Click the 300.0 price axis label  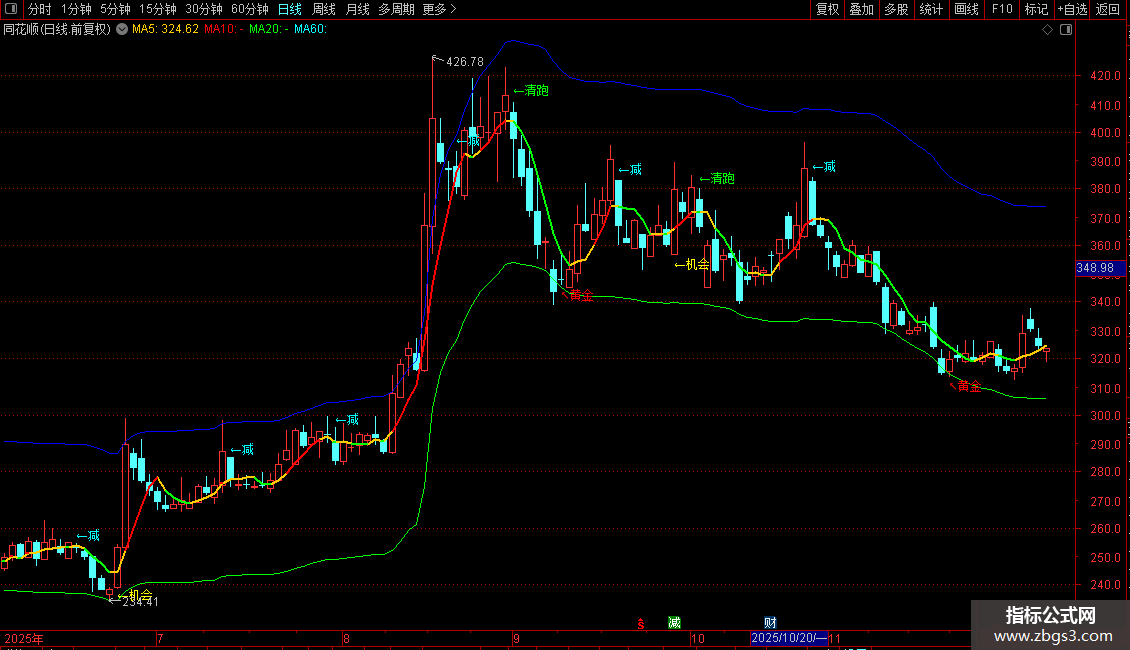click(x=1105, y=416)
